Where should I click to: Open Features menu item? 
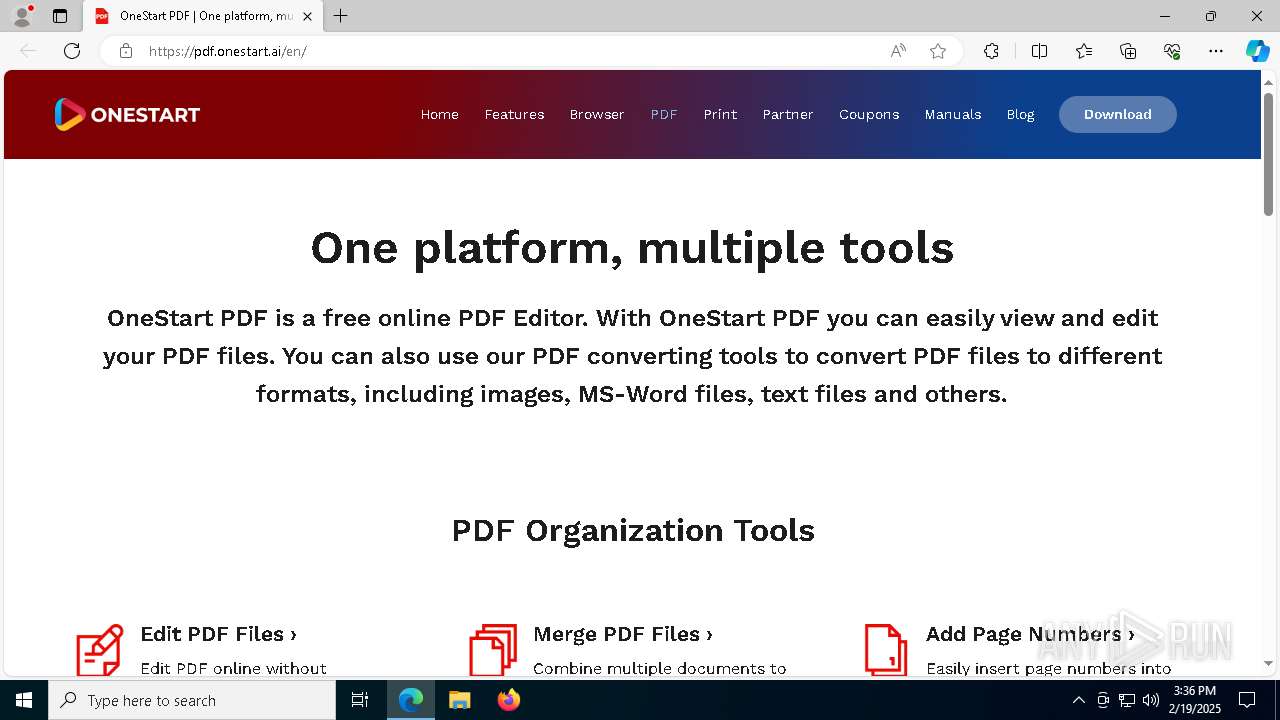point(514,114)
